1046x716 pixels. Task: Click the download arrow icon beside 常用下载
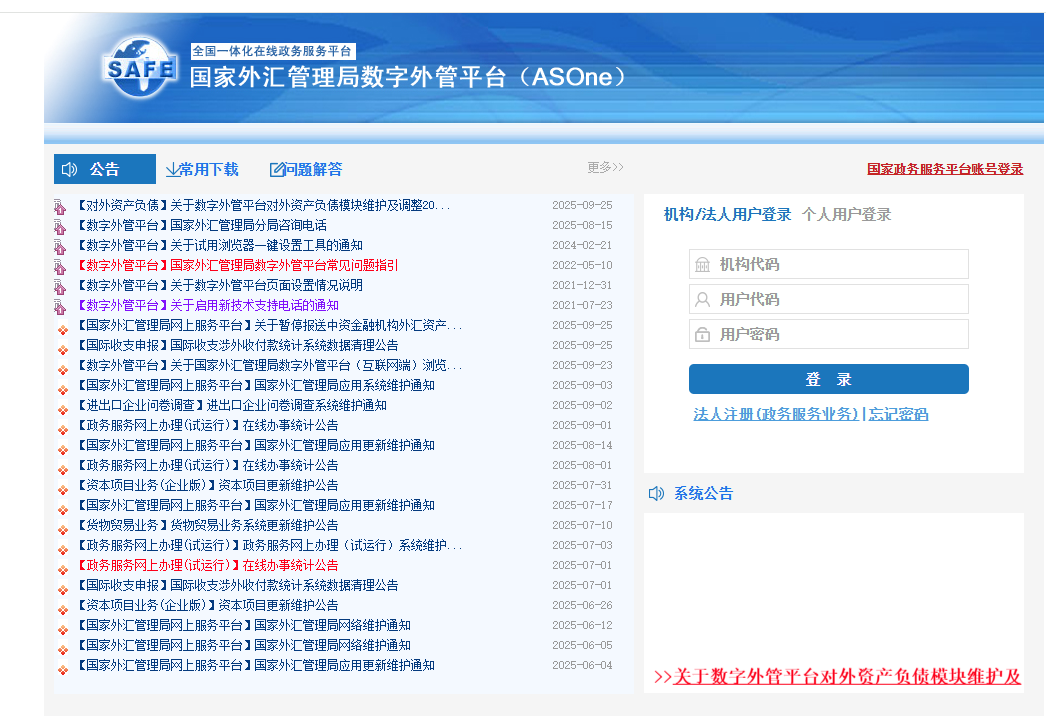[172, 170]
